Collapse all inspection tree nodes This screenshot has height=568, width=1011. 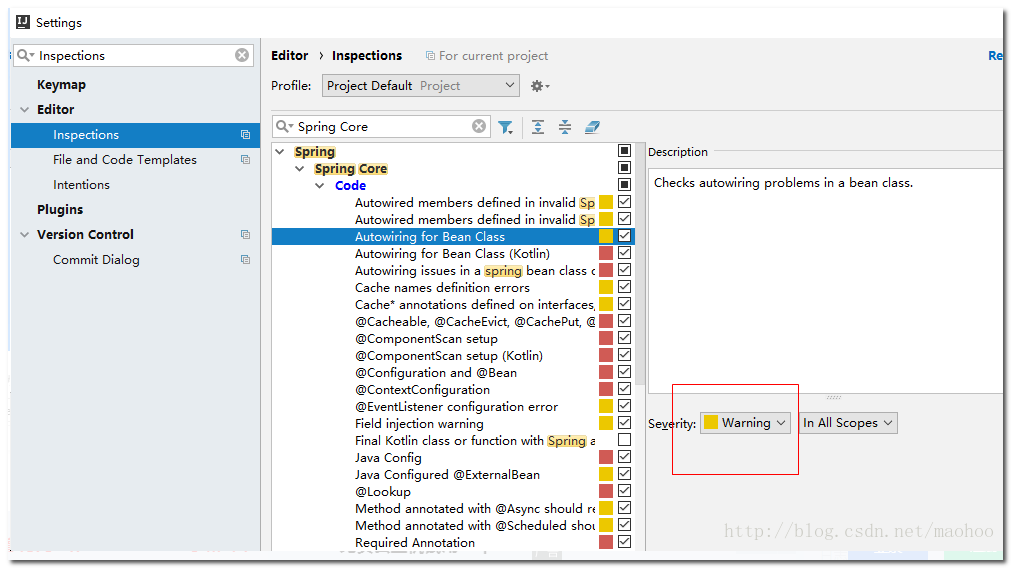(565, 127)
